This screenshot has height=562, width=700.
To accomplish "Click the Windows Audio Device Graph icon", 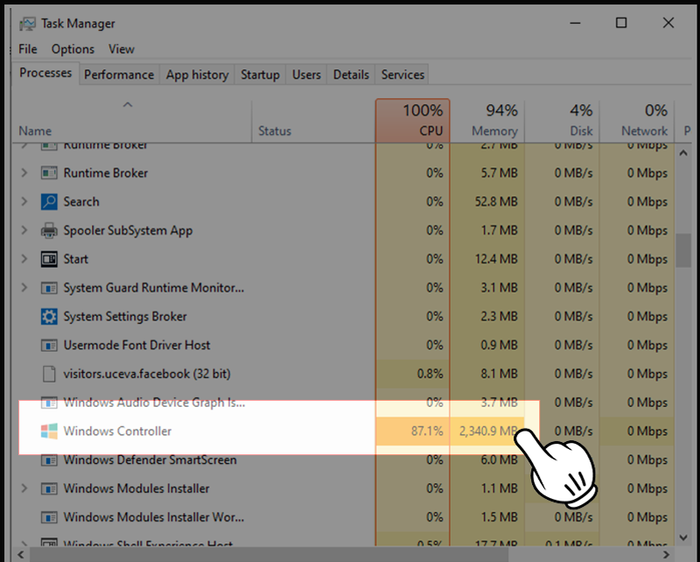I will coord(49,403).
